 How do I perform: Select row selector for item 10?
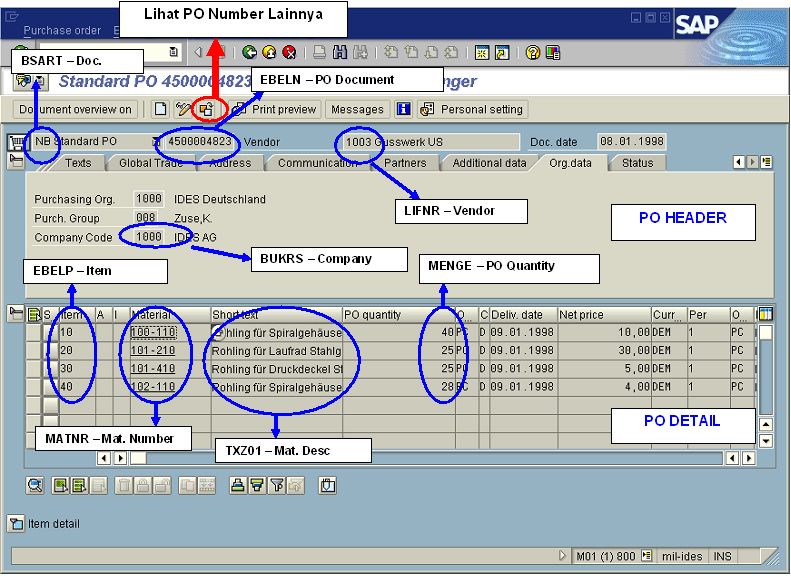click(33, 333)
